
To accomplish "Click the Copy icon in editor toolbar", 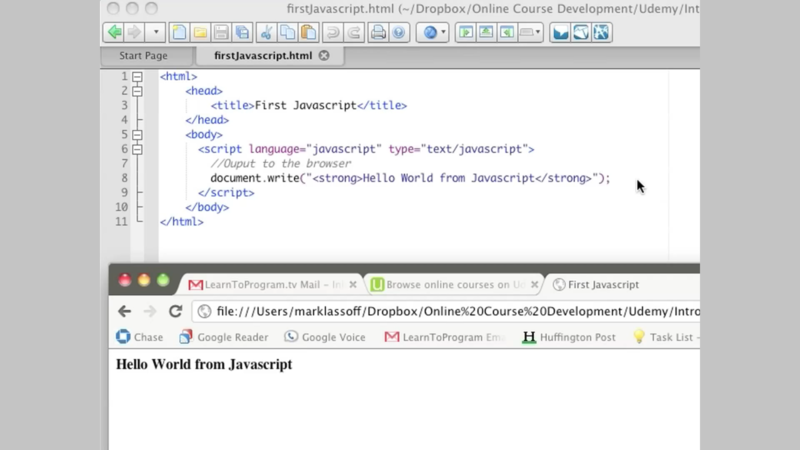I will 287,32.
